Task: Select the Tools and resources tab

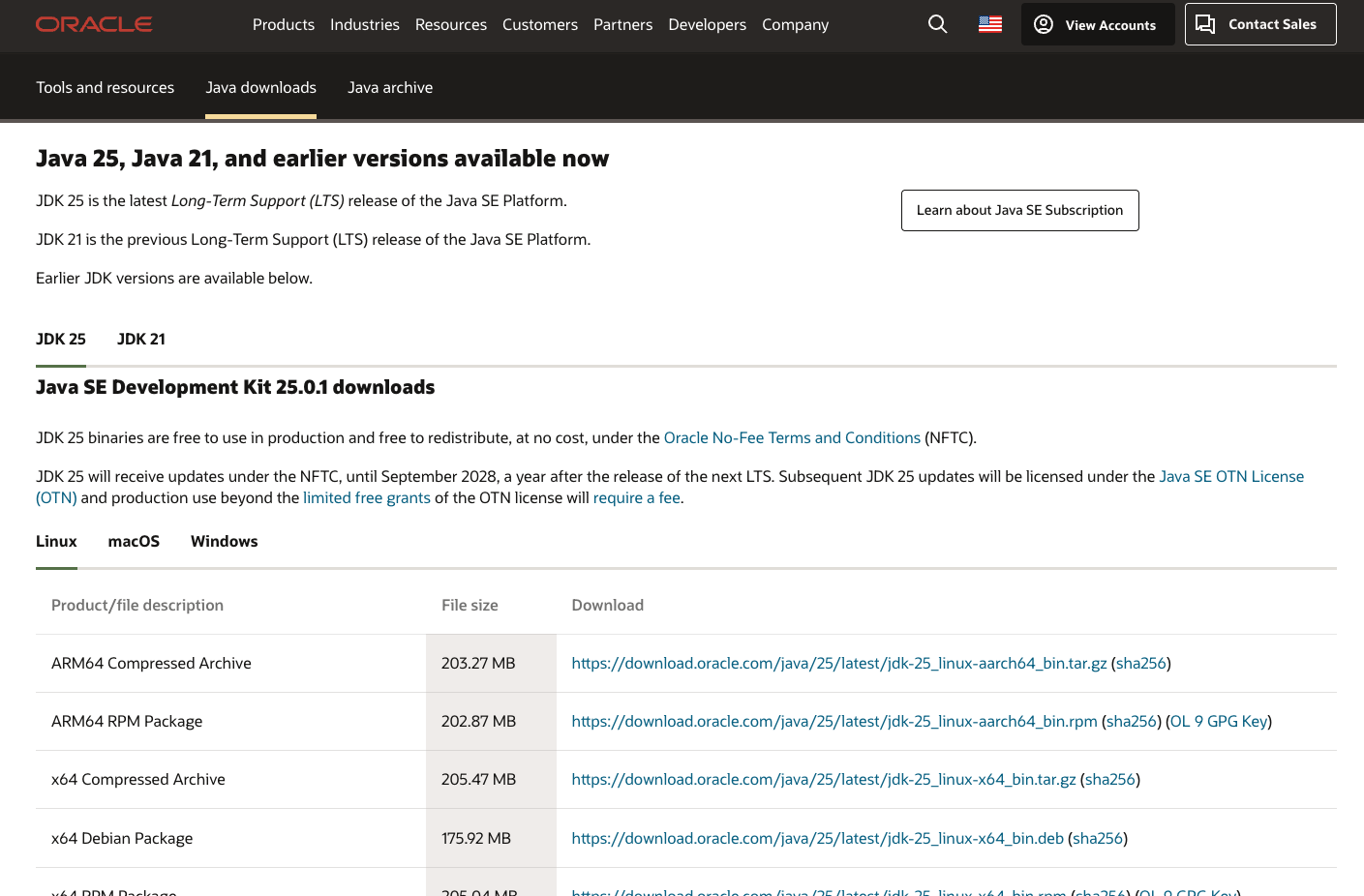Action: (x=106, y=87)
